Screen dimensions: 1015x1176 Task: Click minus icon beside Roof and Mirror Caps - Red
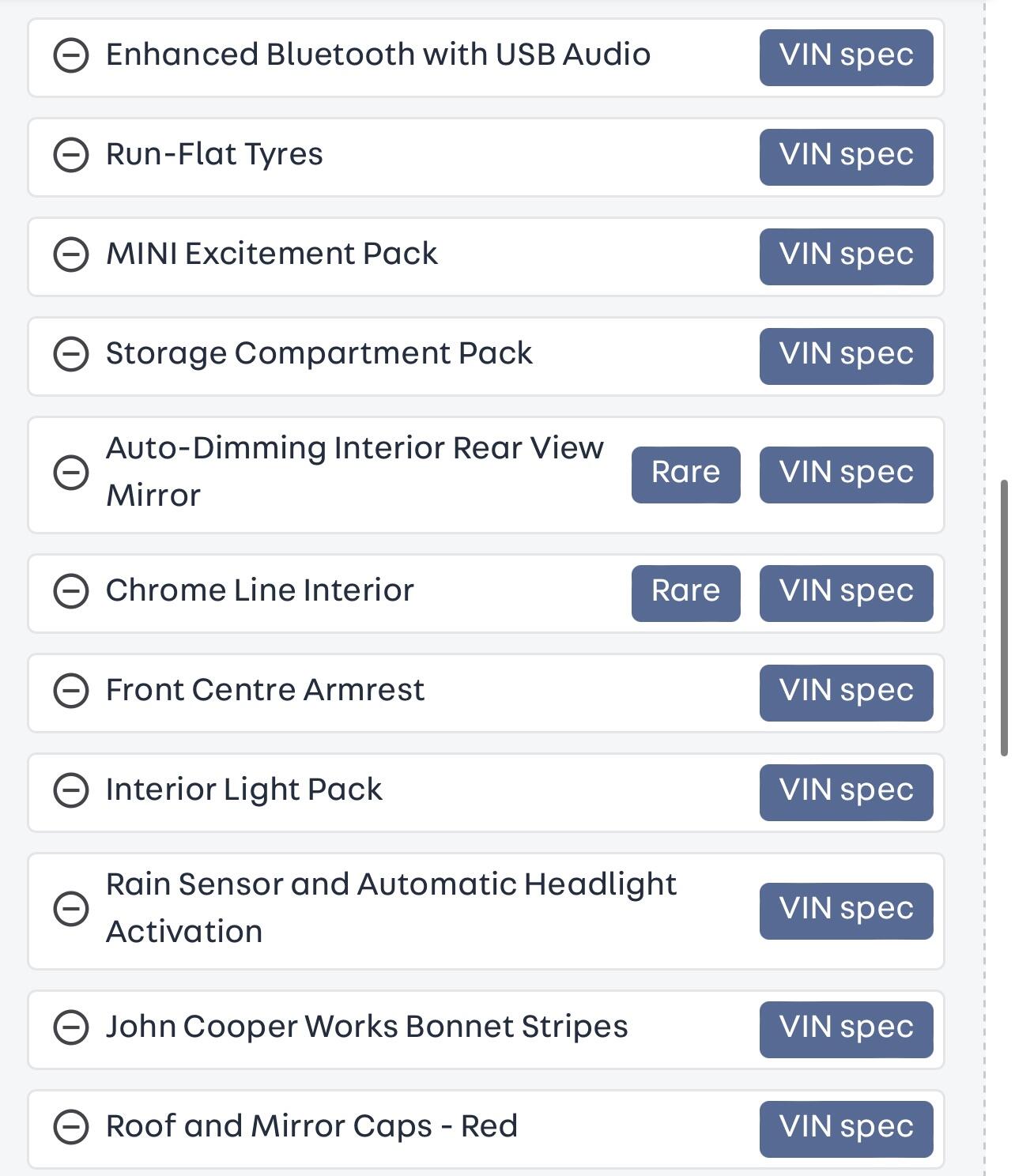pyautogui.click(x=70, y=1127)
